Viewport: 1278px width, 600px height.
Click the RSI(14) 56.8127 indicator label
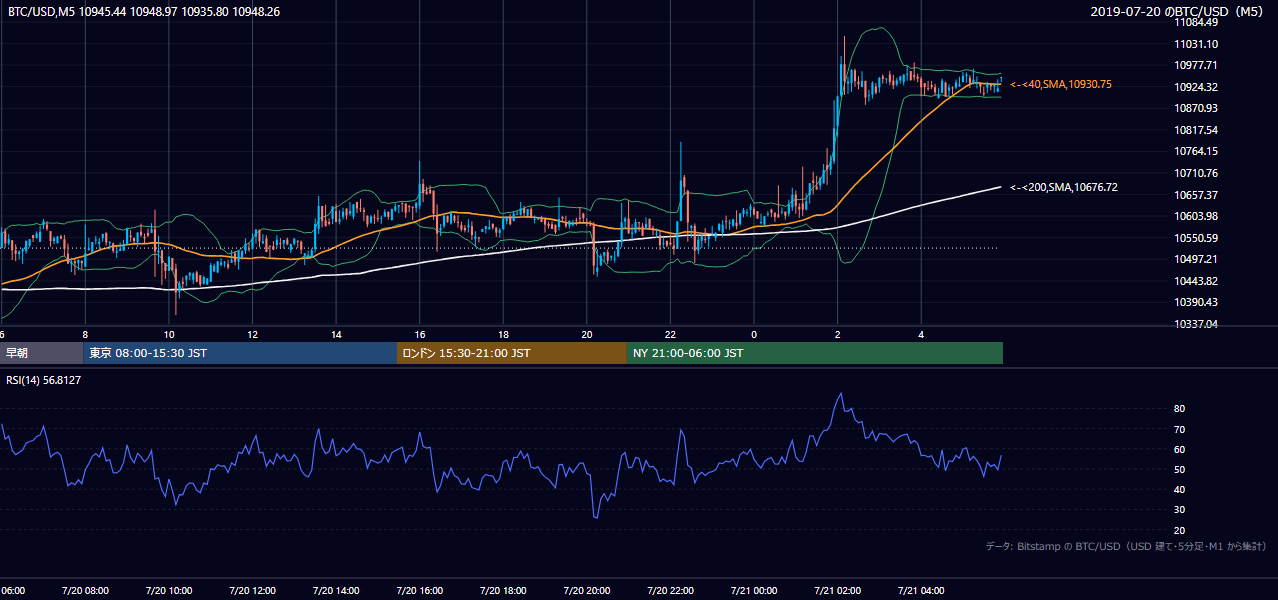[x=44, y=380]
